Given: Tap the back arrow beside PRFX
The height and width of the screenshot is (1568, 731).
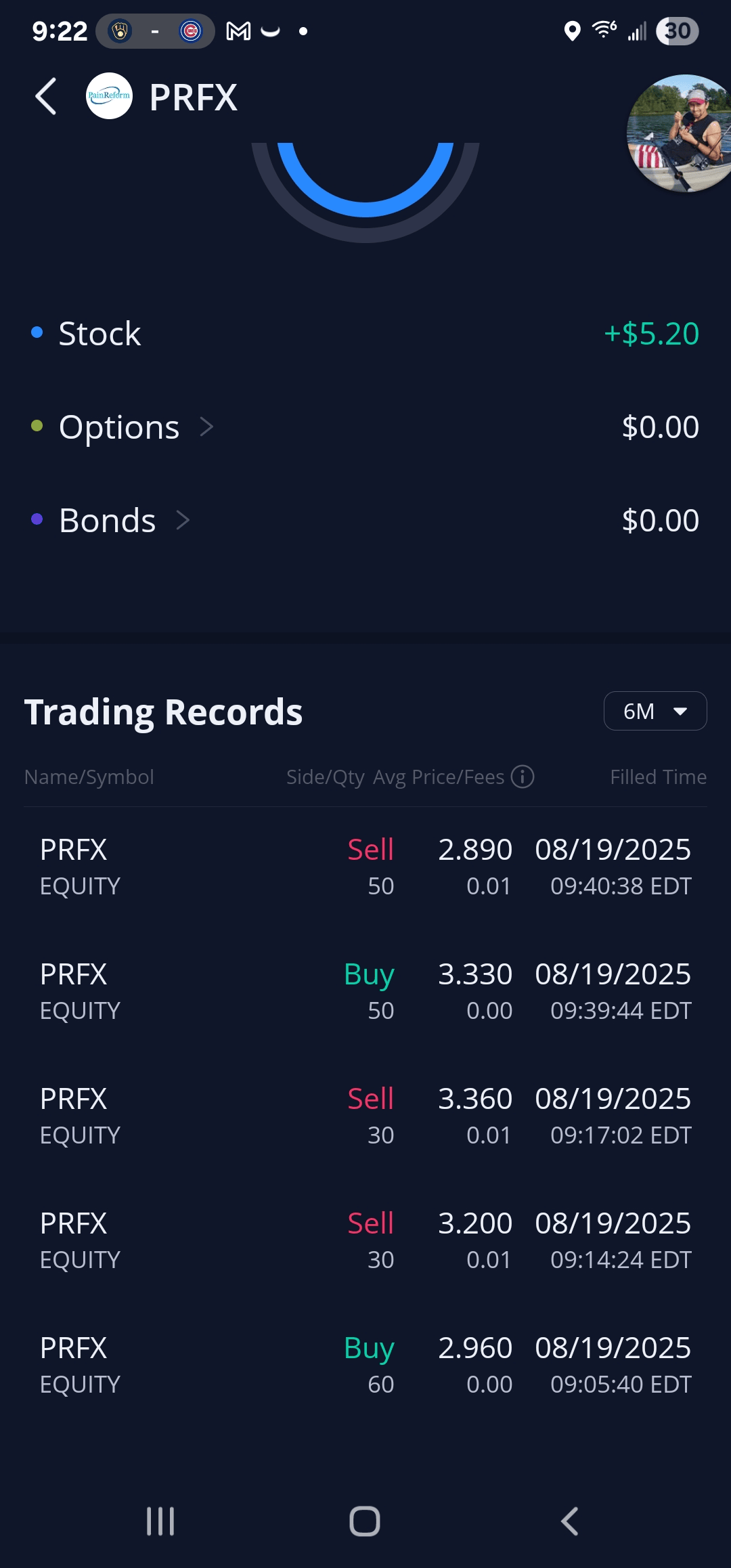Looking at the screenshot, I should [46, 97].
